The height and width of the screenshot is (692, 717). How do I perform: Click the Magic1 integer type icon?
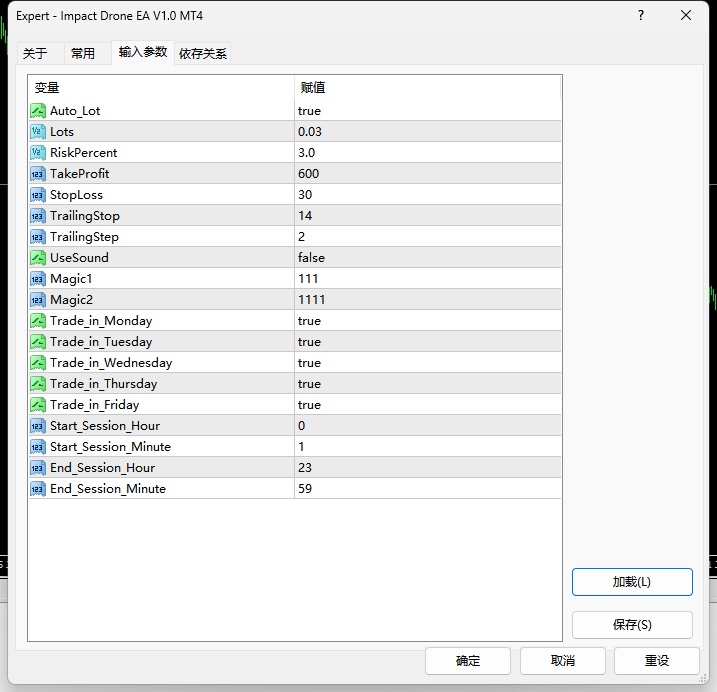[38, 279]
